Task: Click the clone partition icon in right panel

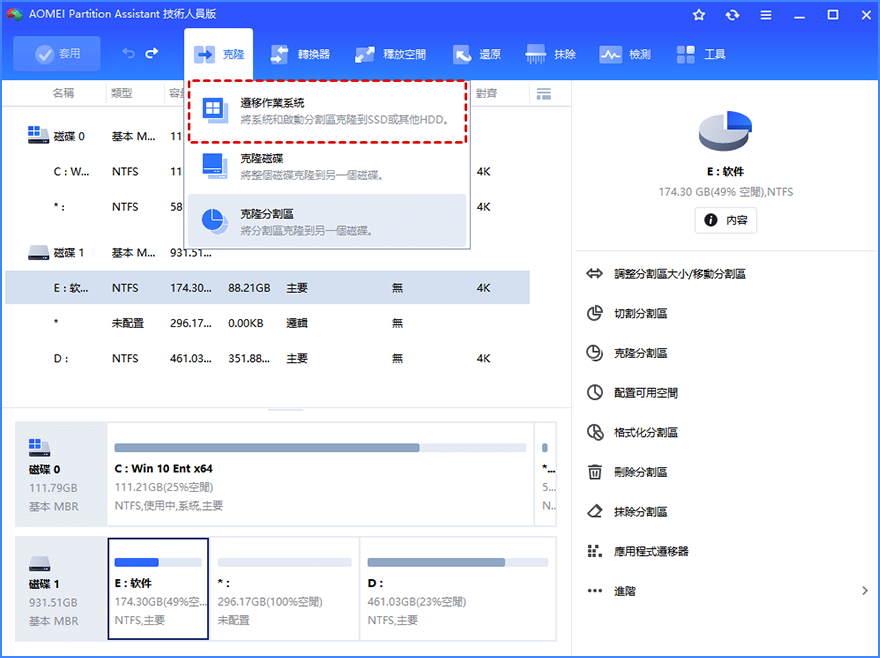Action: [x=594, y=353]
